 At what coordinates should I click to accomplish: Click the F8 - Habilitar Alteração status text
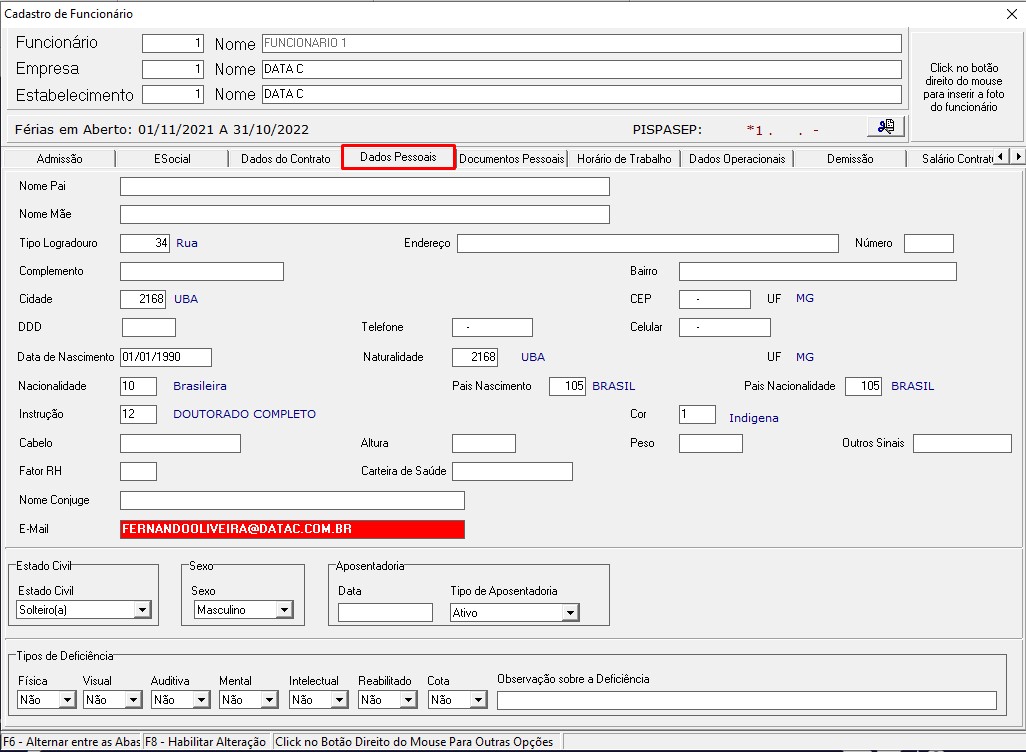pos(205,742)
